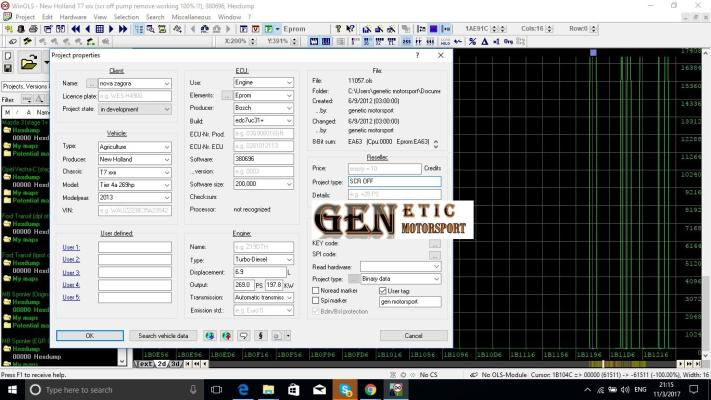
Task: Click the SPI code browse button
Action: click(x=435, y=254)
